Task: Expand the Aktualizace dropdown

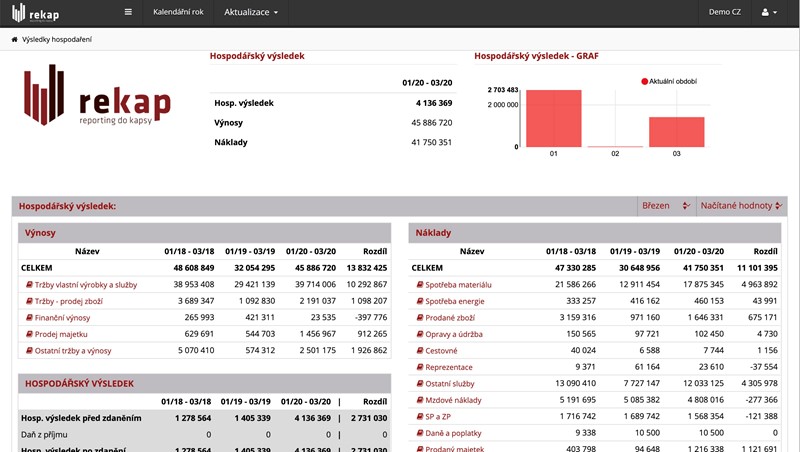Action: [x=245, y=12]
